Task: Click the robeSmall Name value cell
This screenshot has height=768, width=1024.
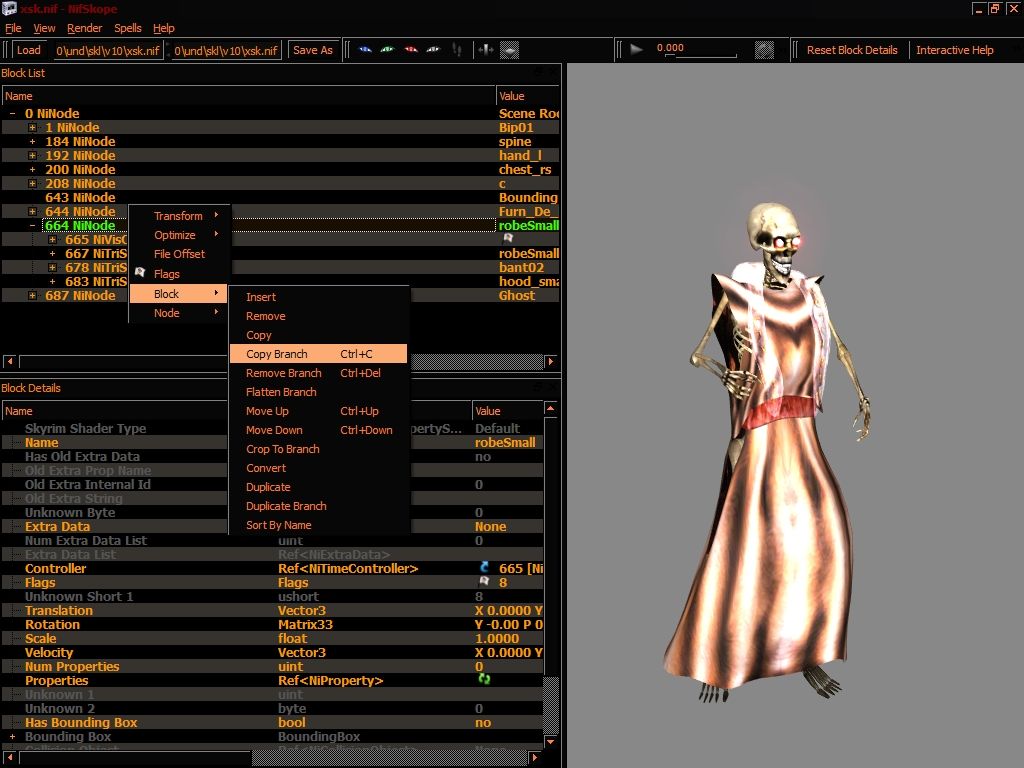Action: (508, 442)
